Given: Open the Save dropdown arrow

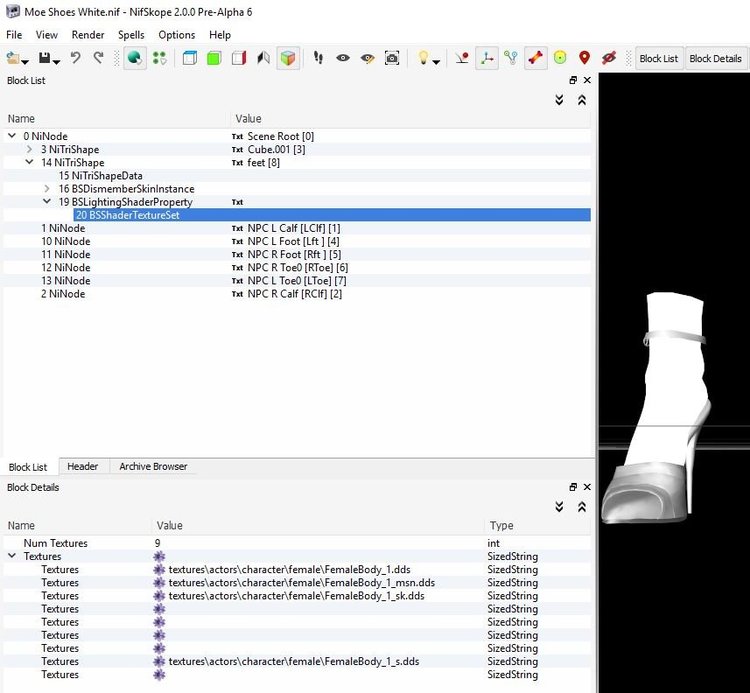Looking at the screenshot, I should tap(56, 62).
